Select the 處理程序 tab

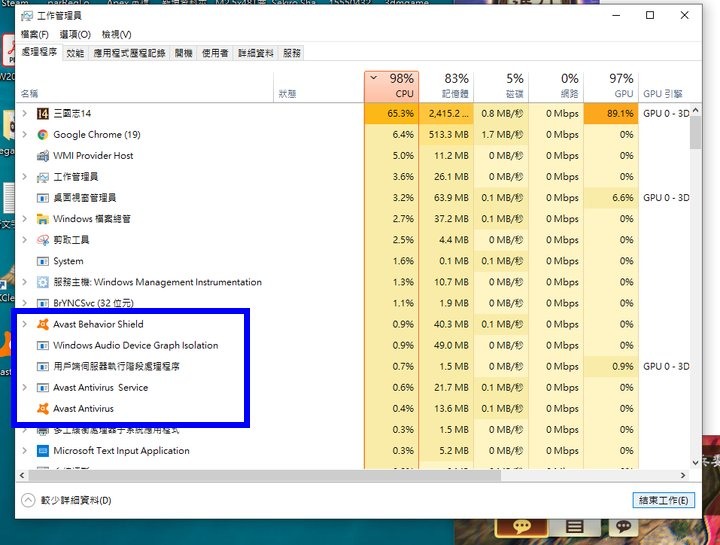[39, 52]
